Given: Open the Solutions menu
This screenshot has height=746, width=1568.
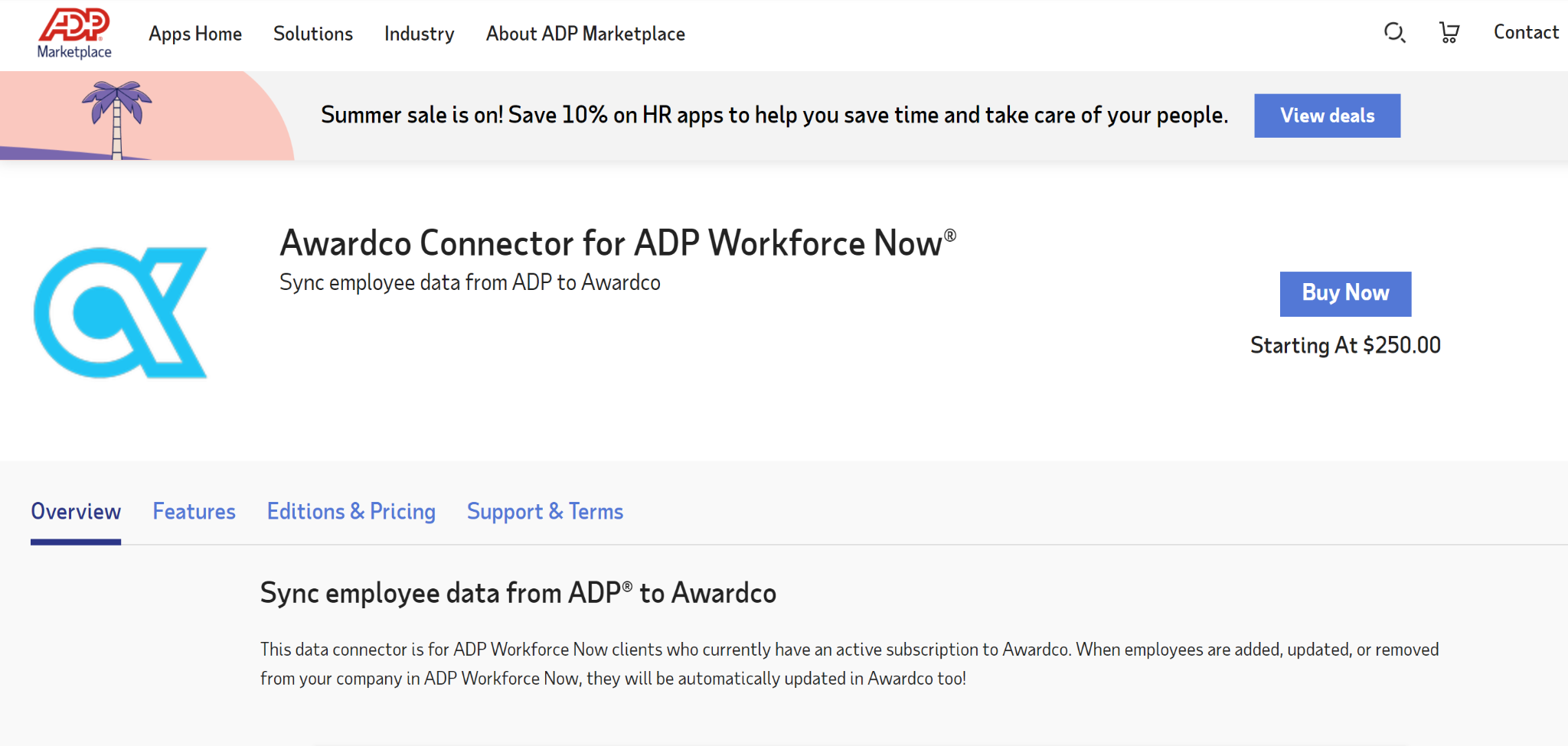Looking at the screenshot, I should coord(312,34).
